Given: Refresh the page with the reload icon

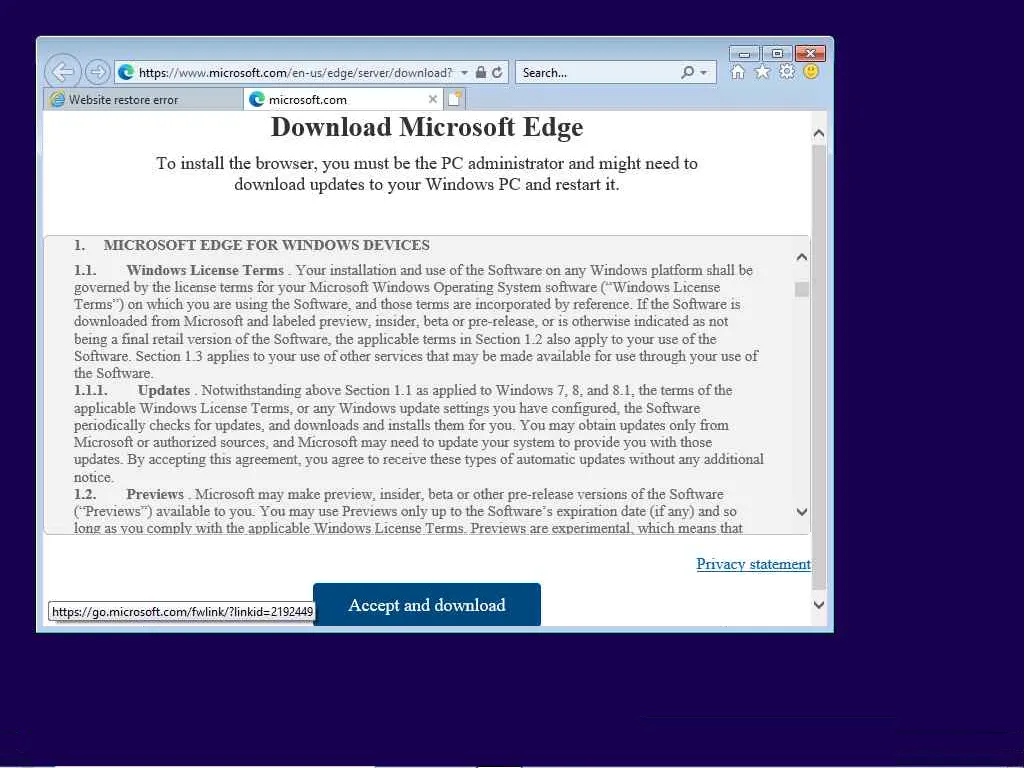Looking at the screenshot, I should (x=497, y=72).
